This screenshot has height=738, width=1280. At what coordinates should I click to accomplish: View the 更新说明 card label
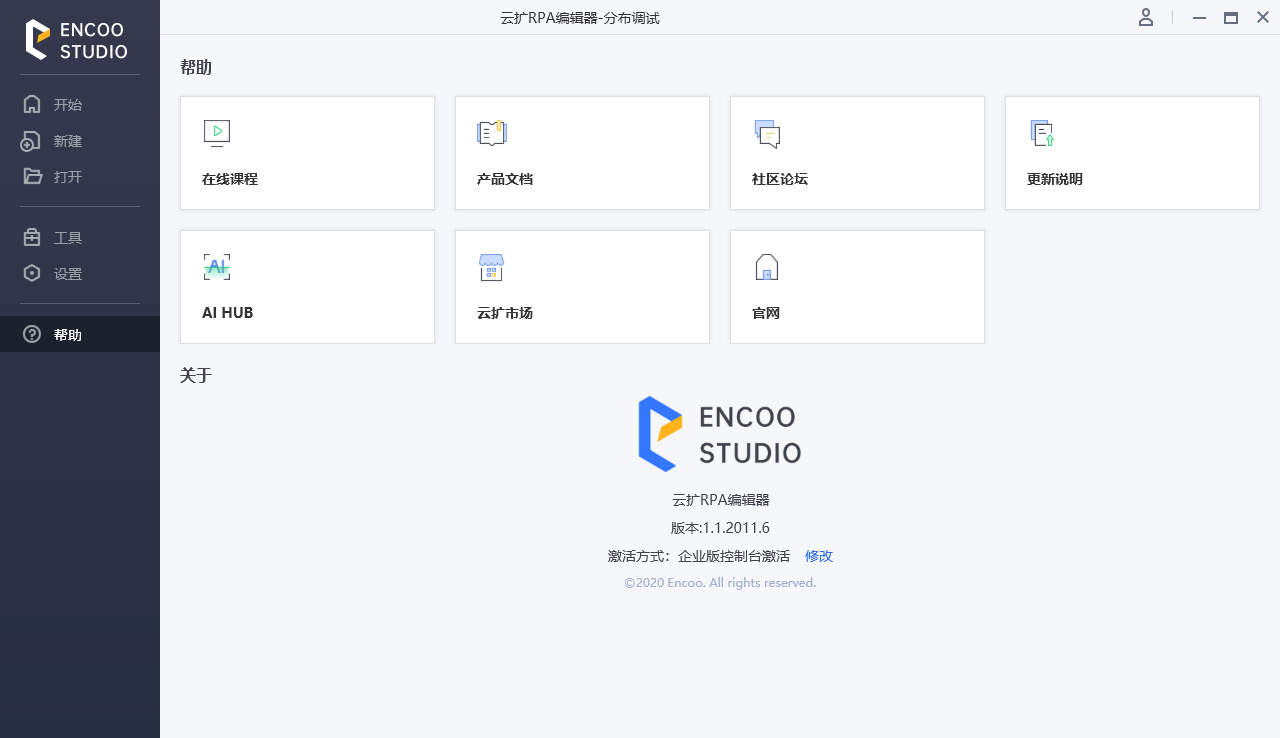tap(1055, 179)
